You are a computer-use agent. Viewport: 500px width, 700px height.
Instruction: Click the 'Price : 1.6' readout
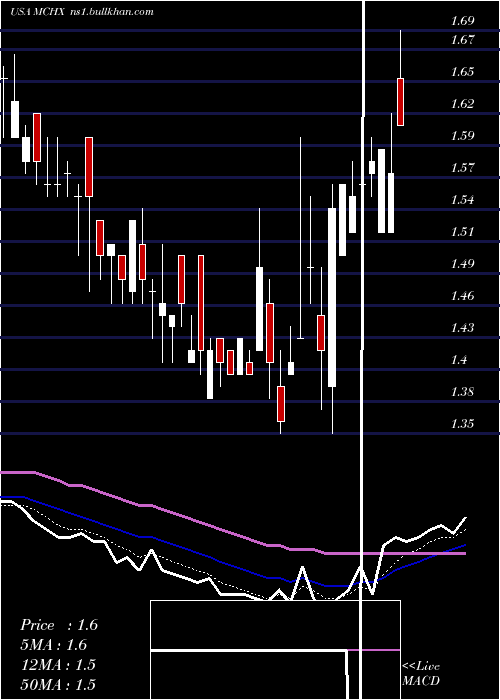click(58, 625)
